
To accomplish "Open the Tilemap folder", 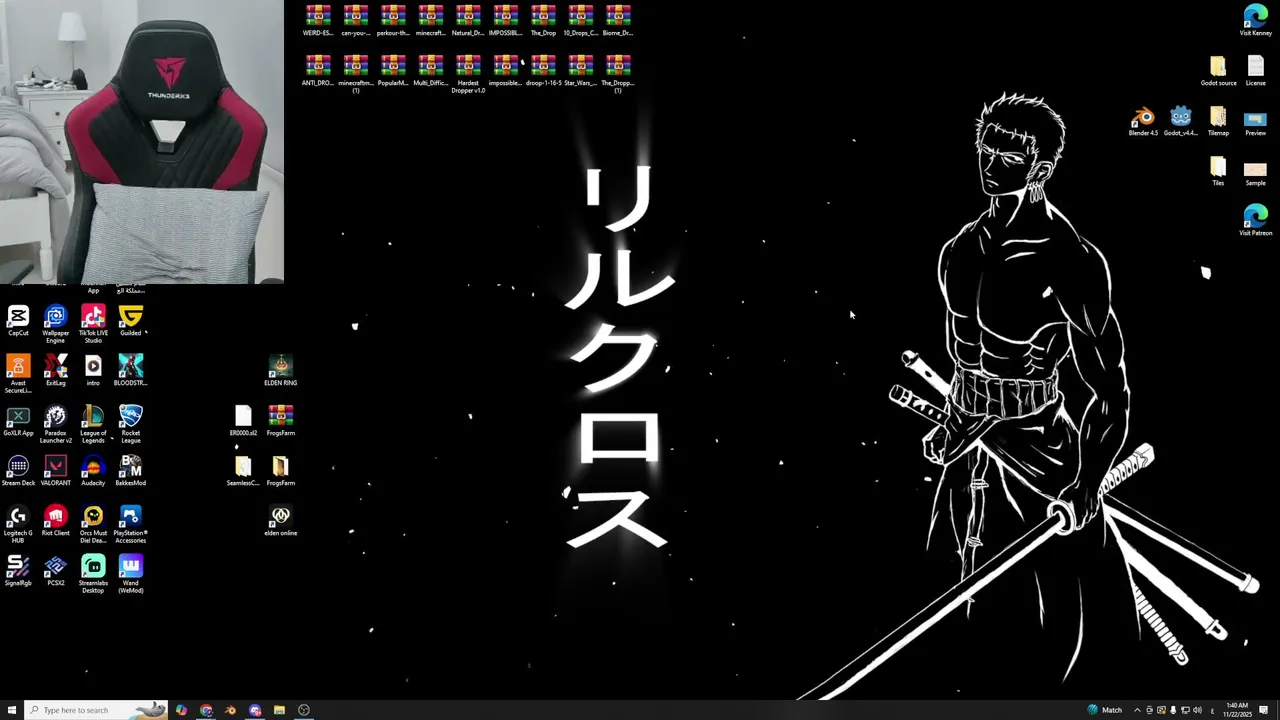I will (1218, 122).
